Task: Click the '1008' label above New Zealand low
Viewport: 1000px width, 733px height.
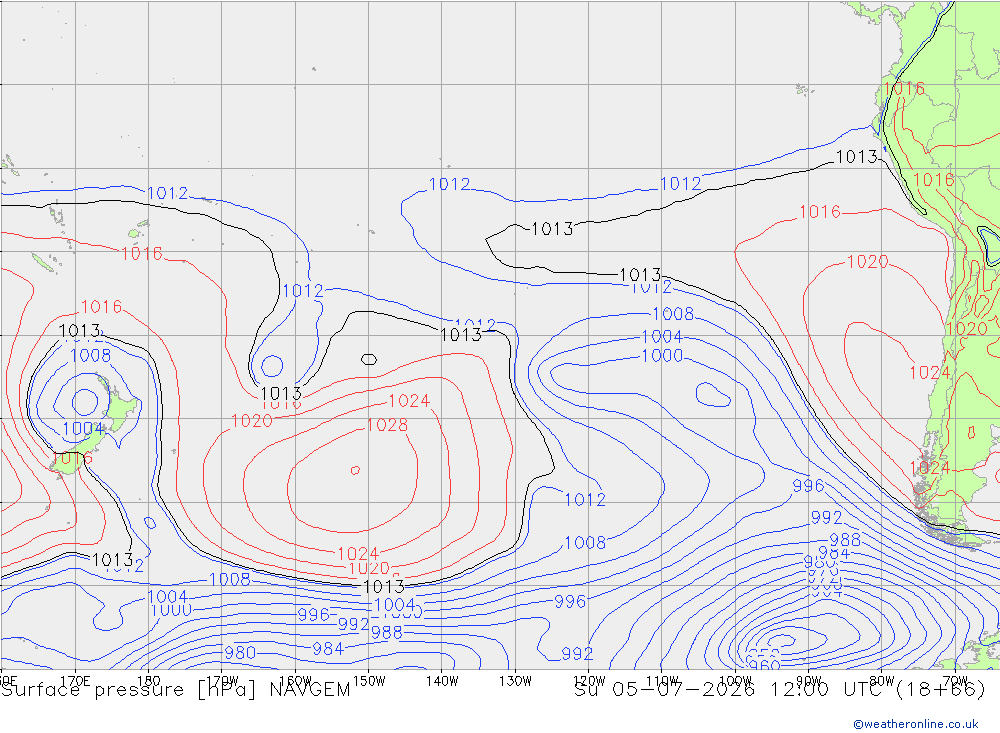Action: (91, 355)
